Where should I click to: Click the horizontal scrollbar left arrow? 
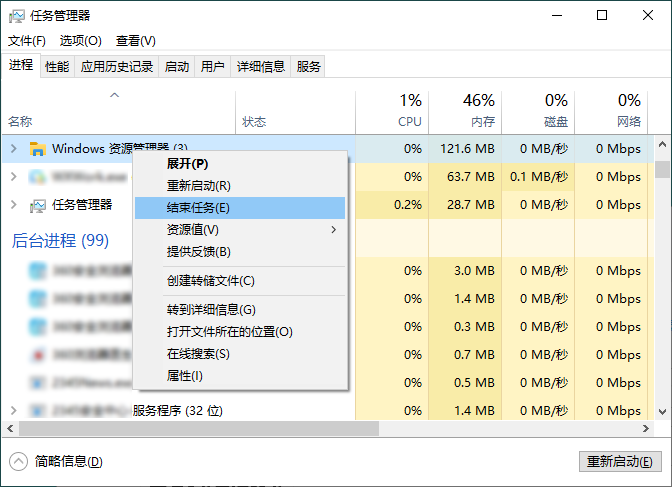click(x=10, y=428)
